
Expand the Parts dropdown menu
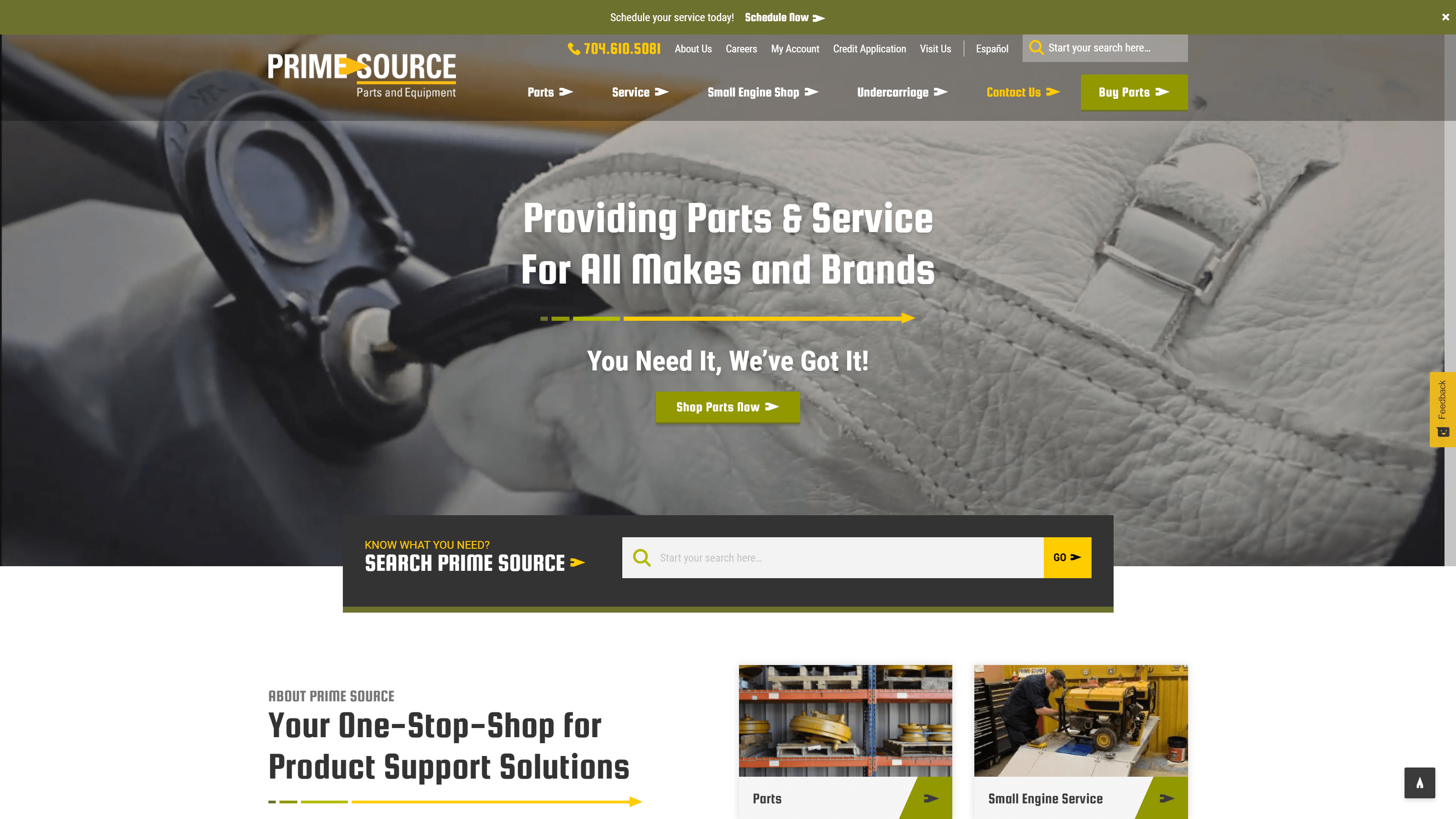click(549, 92)
